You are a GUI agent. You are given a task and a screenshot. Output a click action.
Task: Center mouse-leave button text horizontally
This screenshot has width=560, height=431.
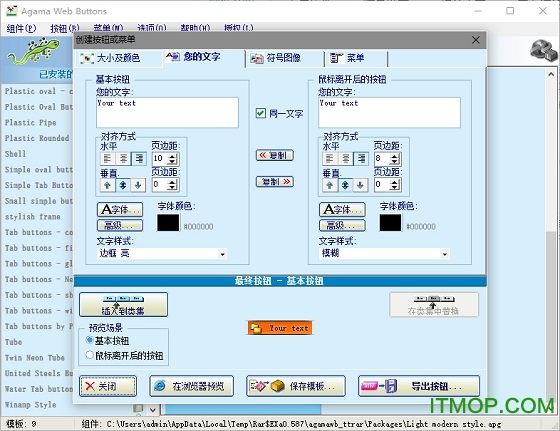(x=345, y=159)
